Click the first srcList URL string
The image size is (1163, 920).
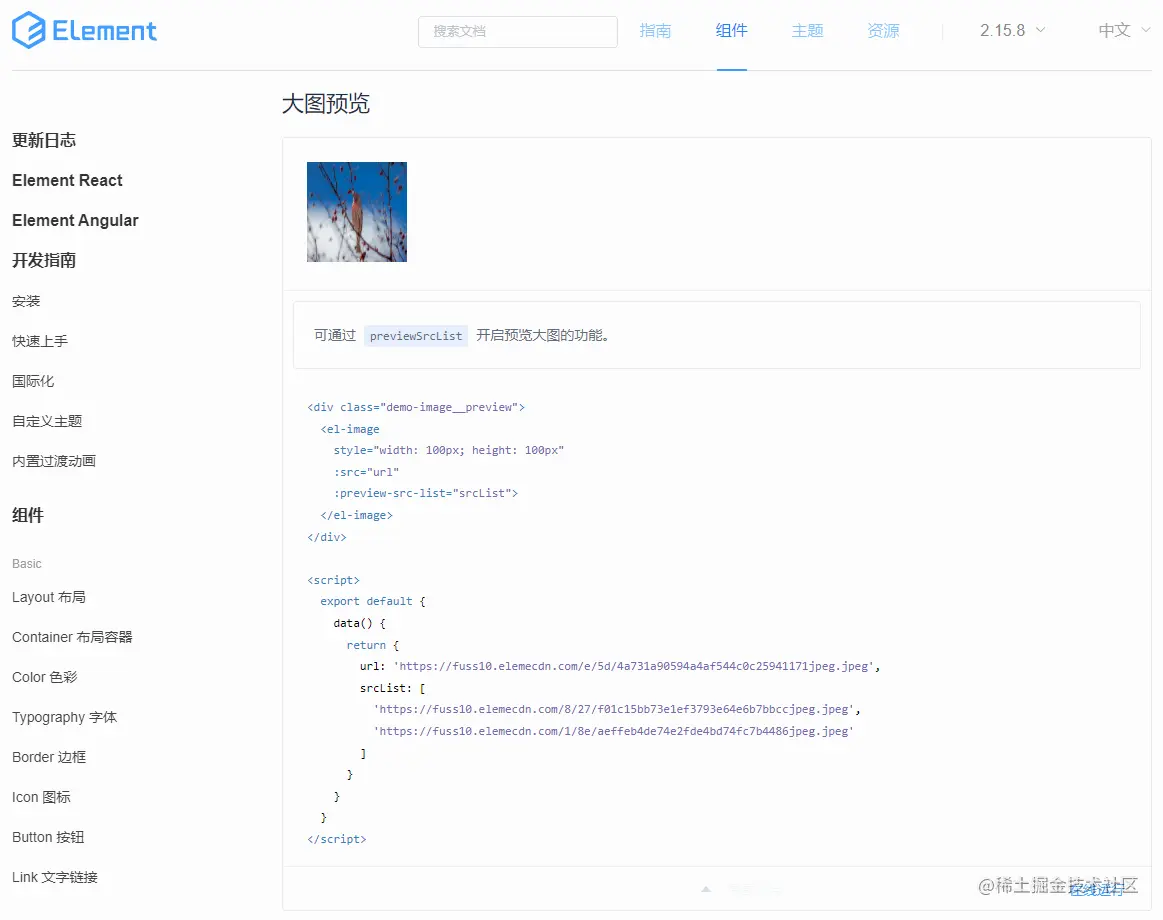(613, 709)
